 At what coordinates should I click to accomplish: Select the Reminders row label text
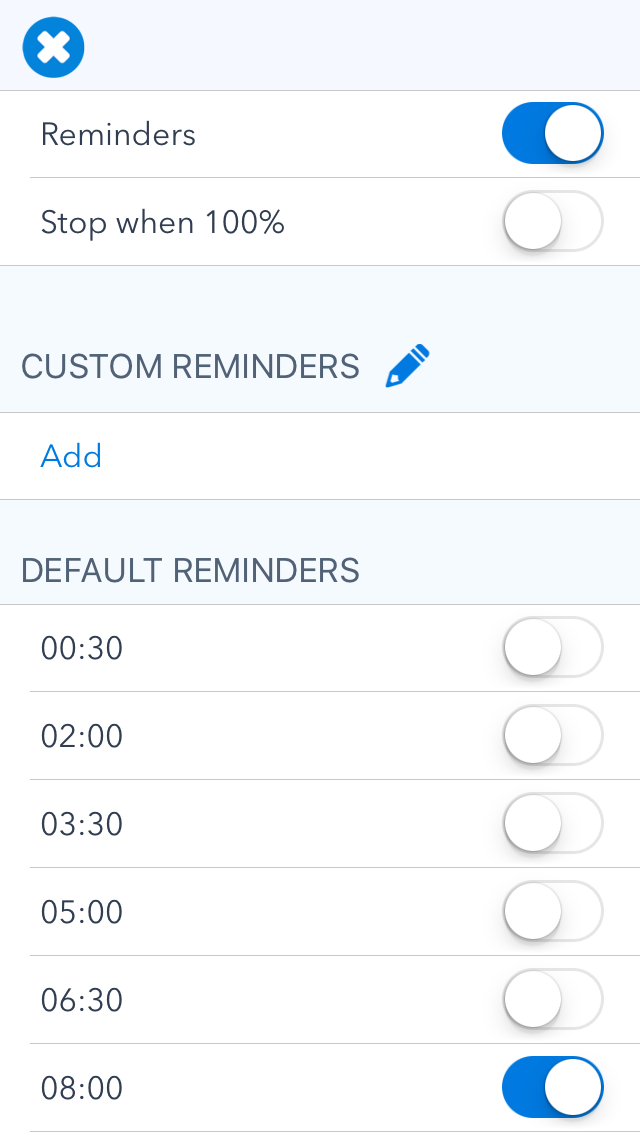[x=118, y=134]
